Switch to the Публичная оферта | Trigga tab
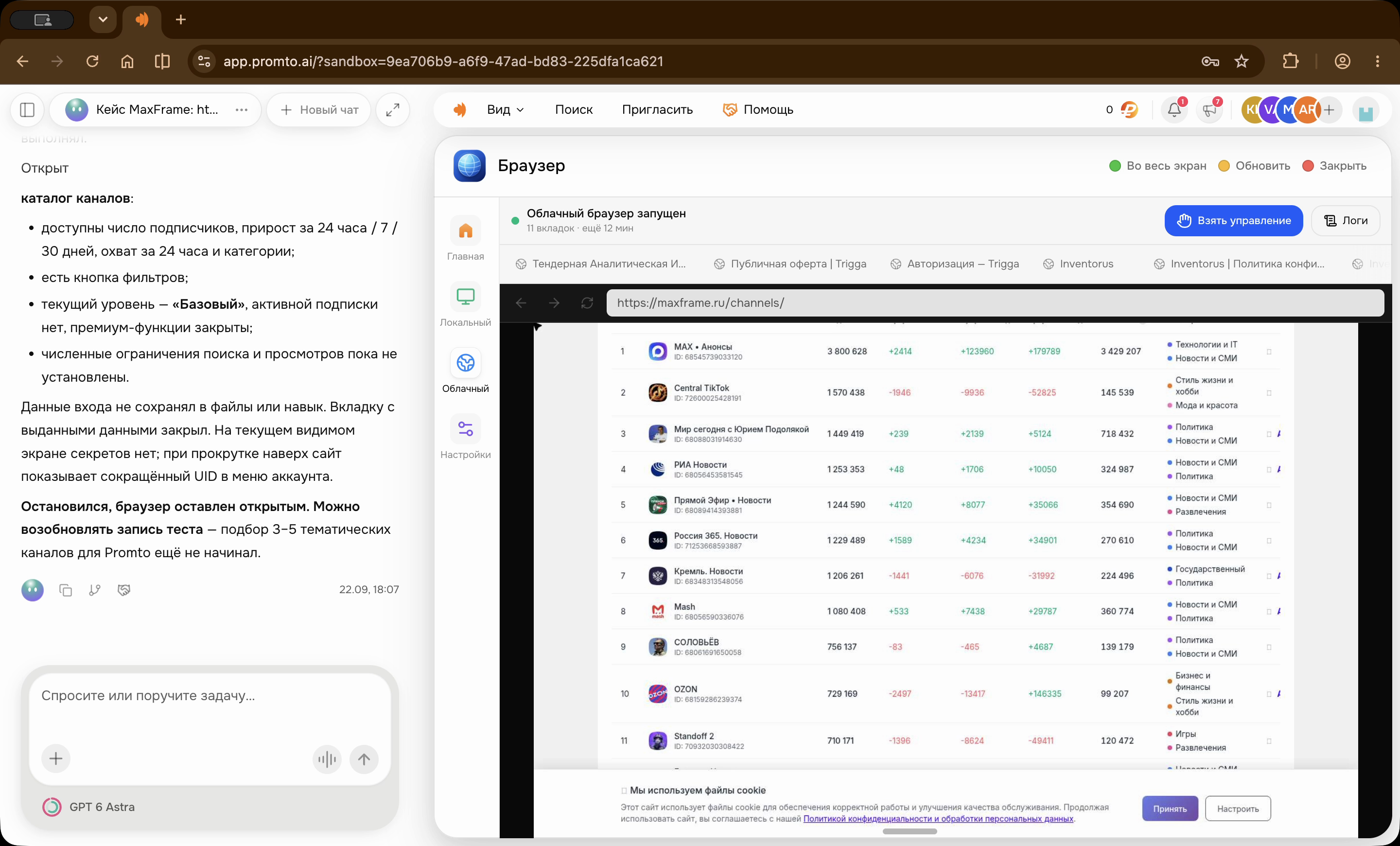The height and width of the screenshot is (846, 1400). point(790,264)
